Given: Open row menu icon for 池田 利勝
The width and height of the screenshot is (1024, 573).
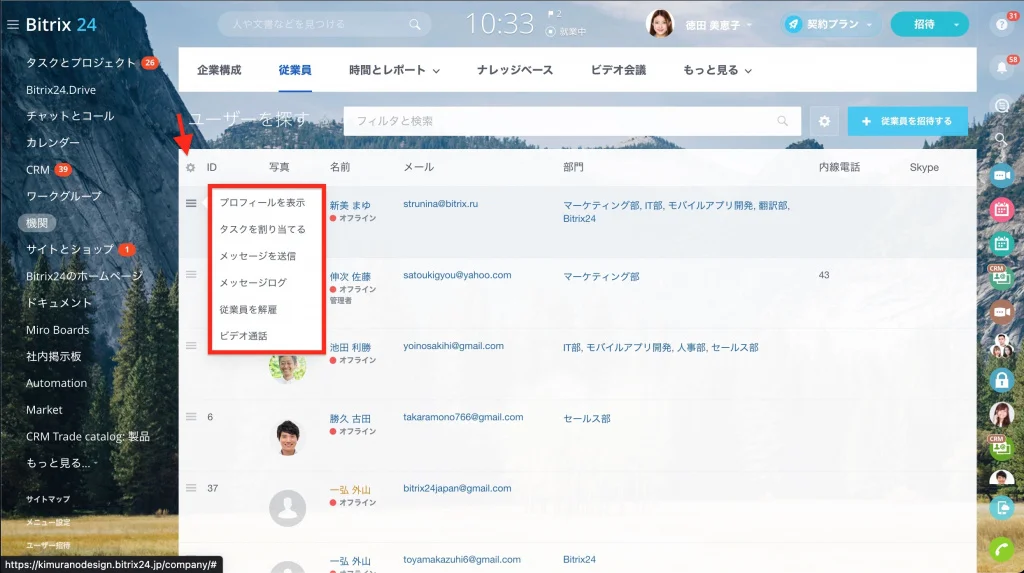Looking at the screenshot, I should click(x=191, y=346).
